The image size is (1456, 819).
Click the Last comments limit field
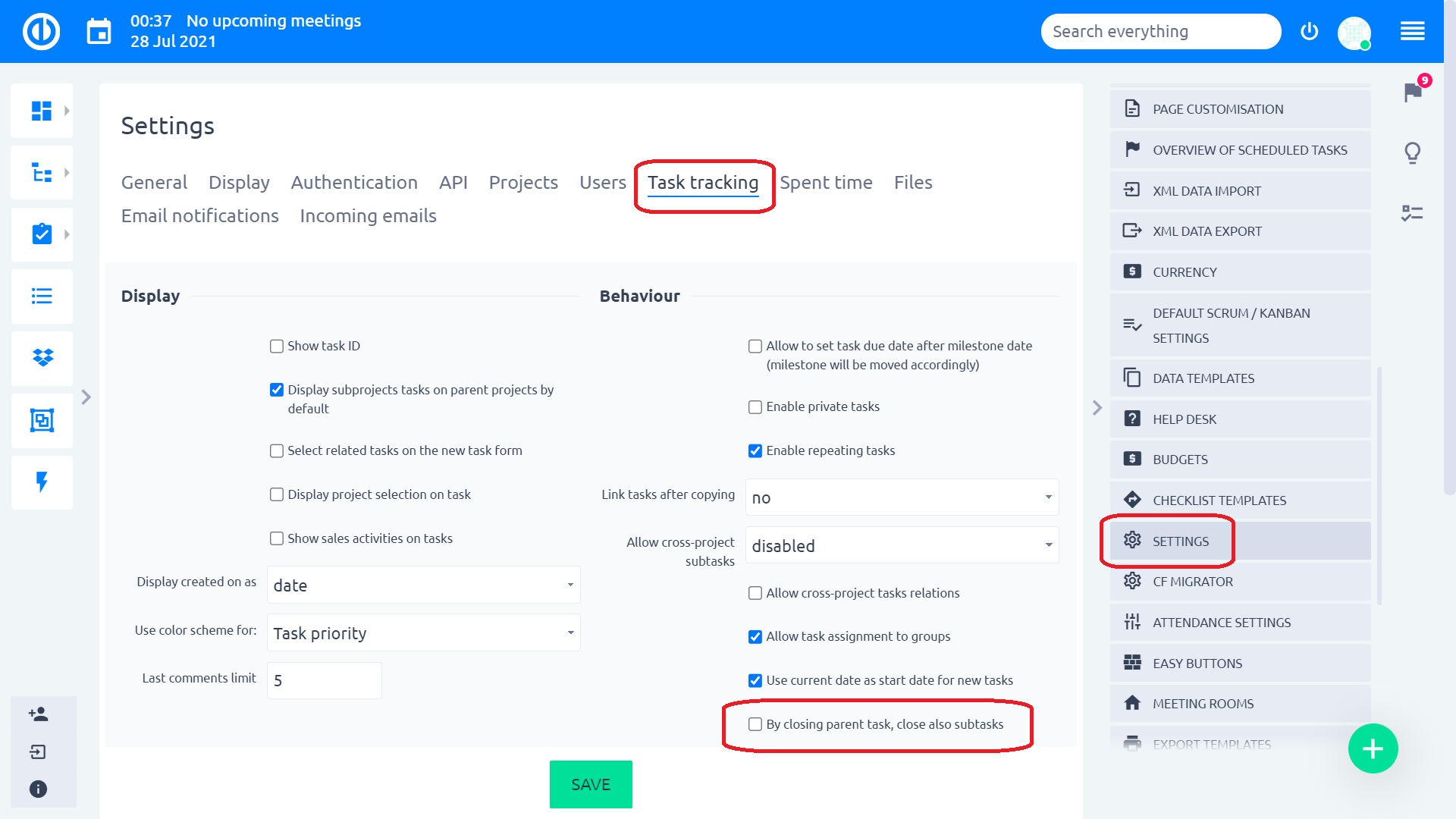tap(325, 680)
